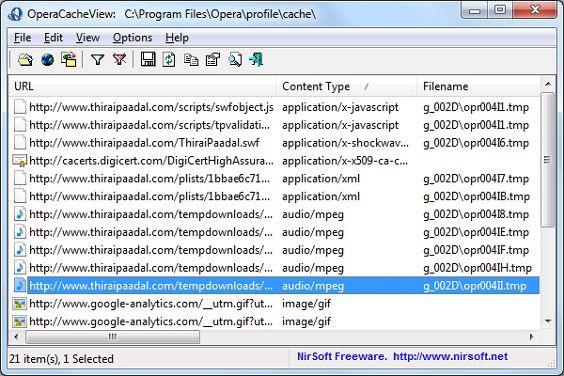
Task: Click the file icon of swfobject.js row
Action: pos(20,107)
